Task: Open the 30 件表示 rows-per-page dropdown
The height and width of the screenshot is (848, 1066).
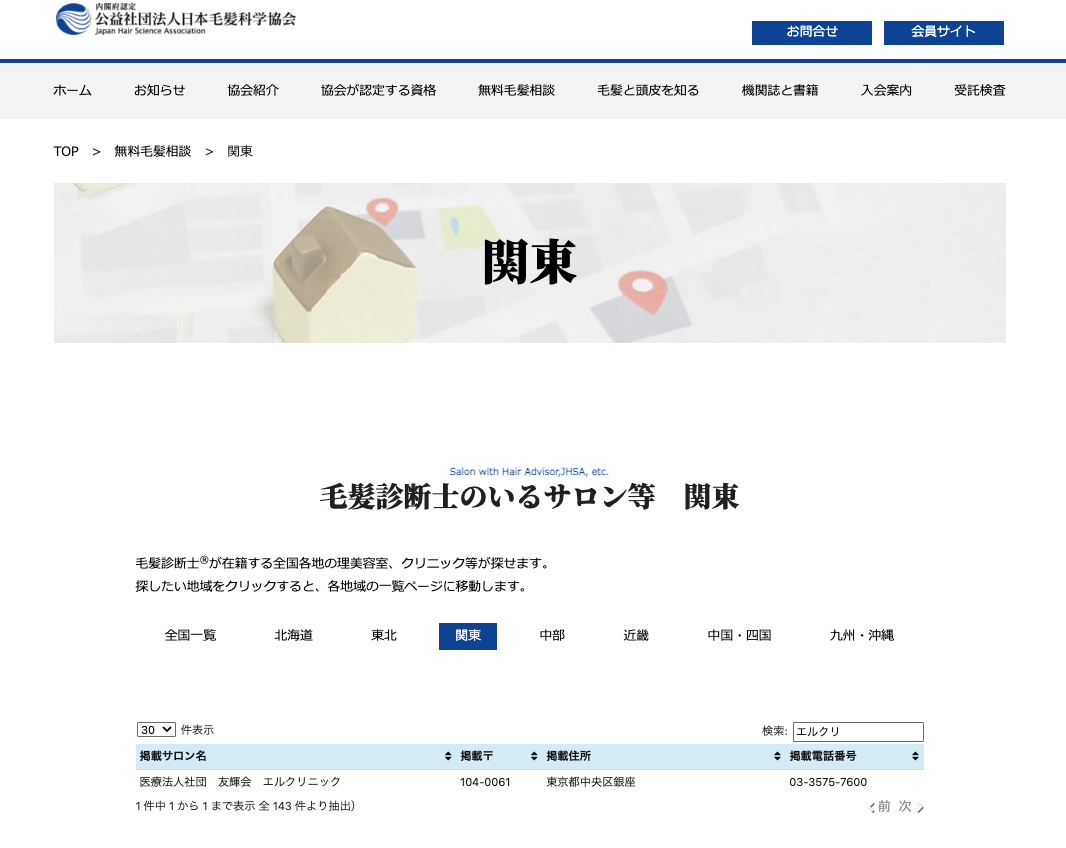Action: coord(156,730)
